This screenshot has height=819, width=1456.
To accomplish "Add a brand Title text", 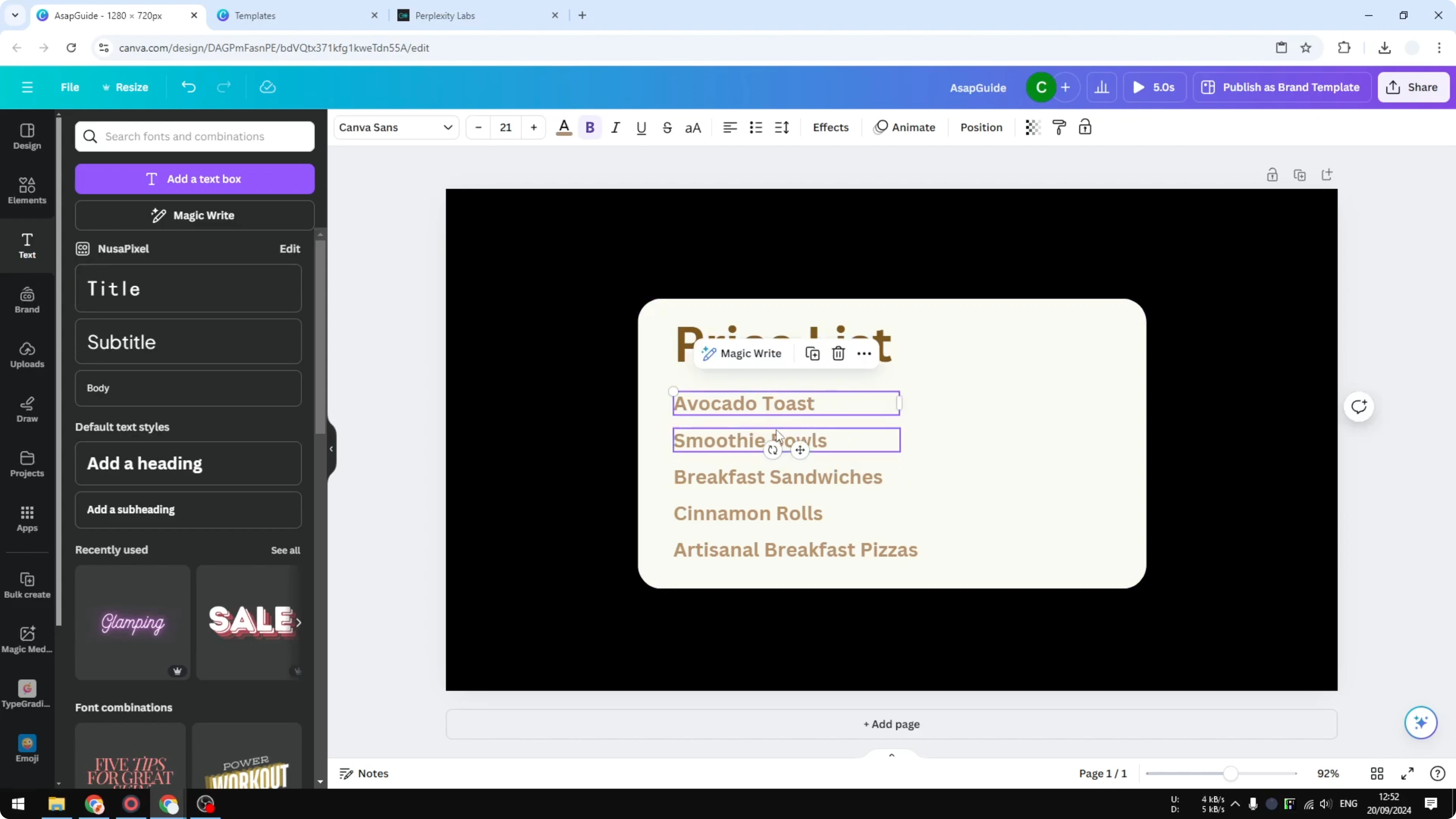I will 188,288.
